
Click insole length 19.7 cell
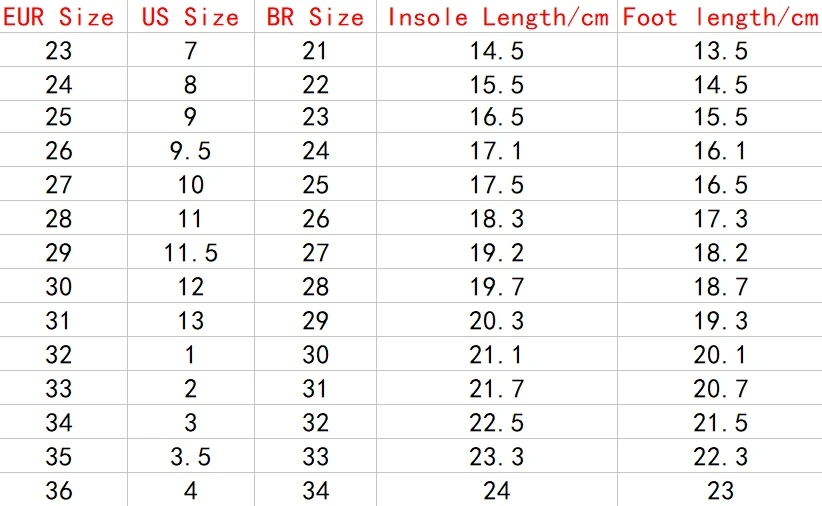497,286
